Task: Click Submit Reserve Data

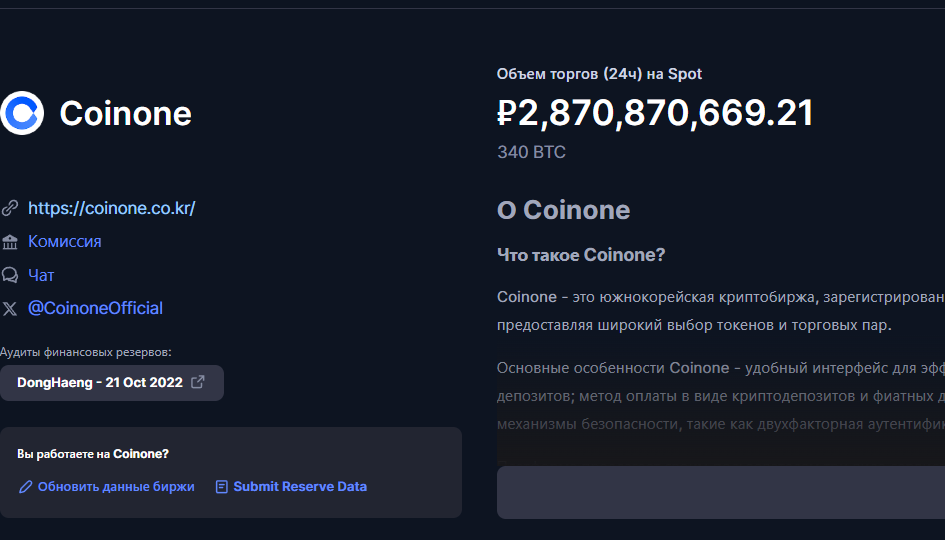Action: click(300, 487)
